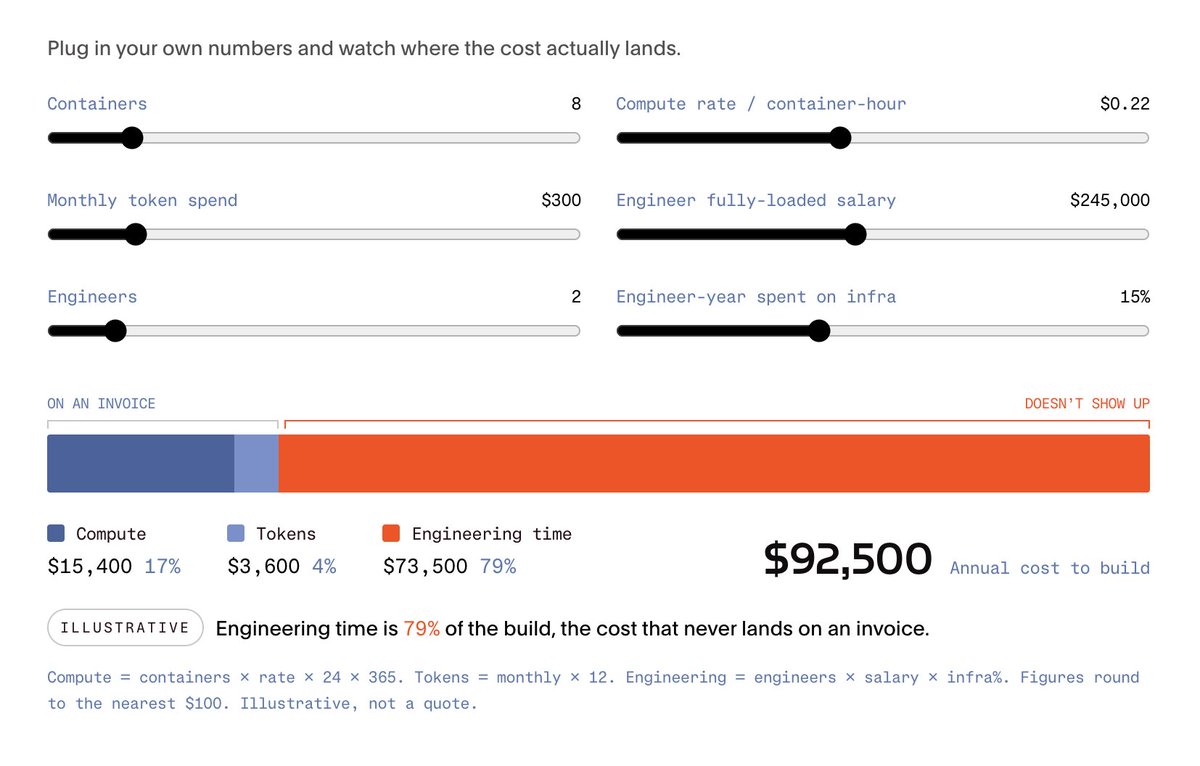1200x766 pixels.
Task: Click the Engineers slider thumb
Action: [115, 331]
